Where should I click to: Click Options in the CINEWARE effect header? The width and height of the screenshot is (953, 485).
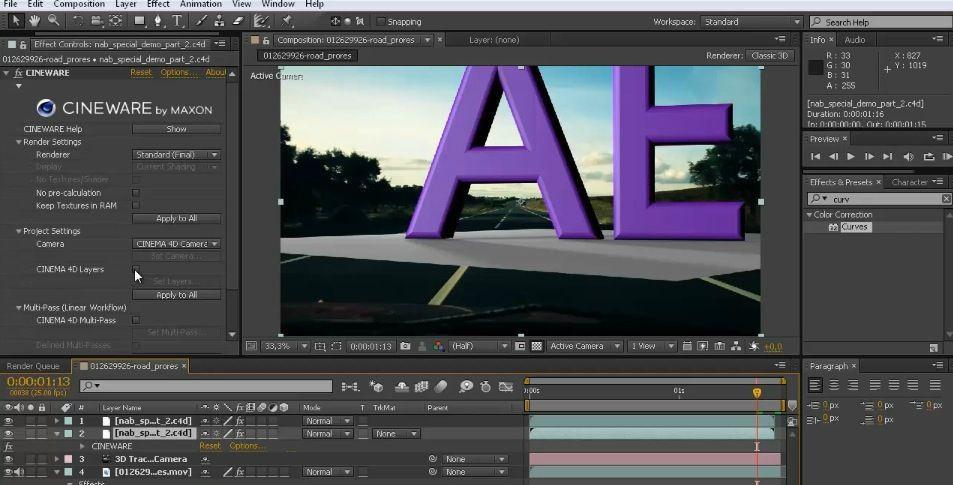[x=179, y=72]
